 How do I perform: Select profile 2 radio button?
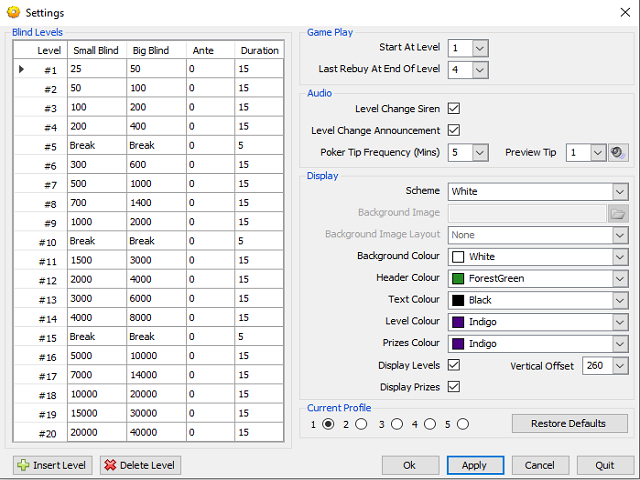tap(361, 424)
